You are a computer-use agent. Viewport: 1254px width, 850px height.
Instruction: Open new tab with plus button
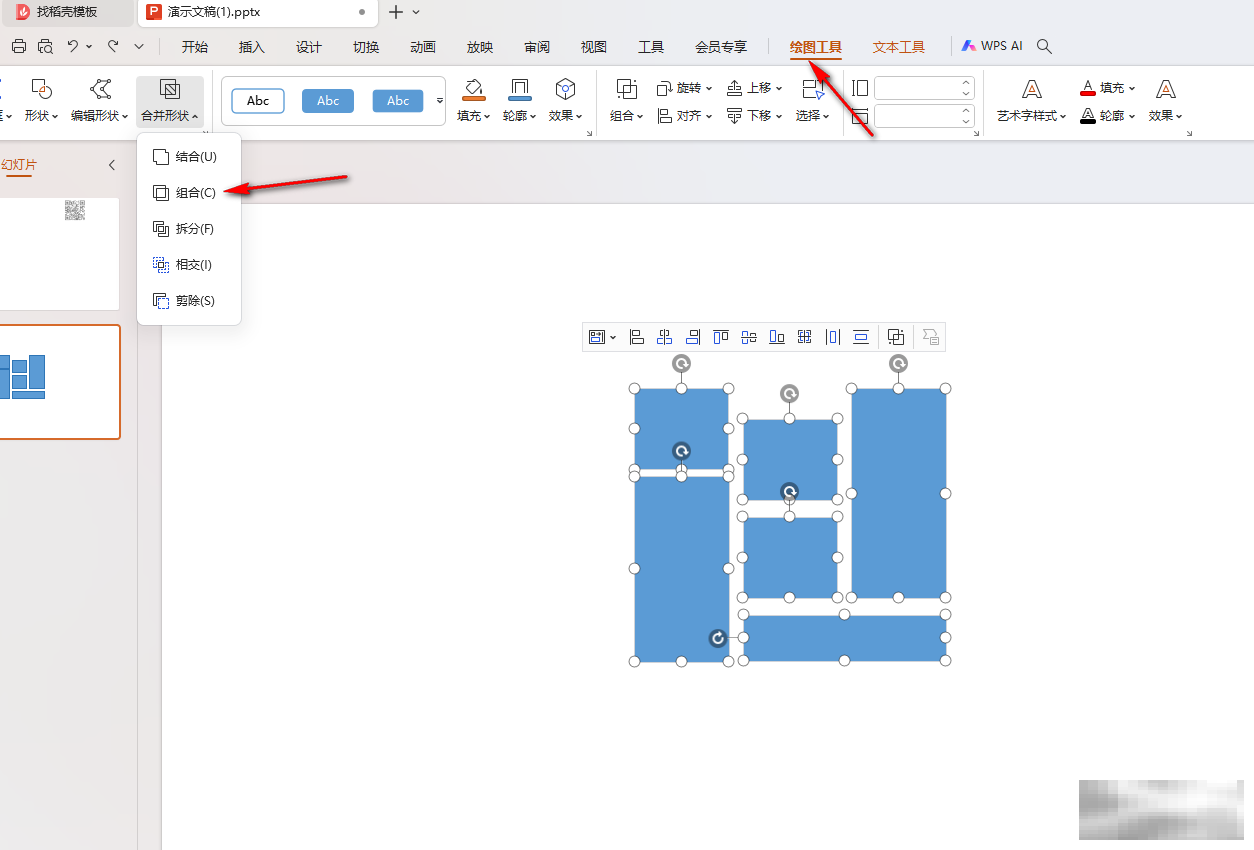[x=396, y=12]
